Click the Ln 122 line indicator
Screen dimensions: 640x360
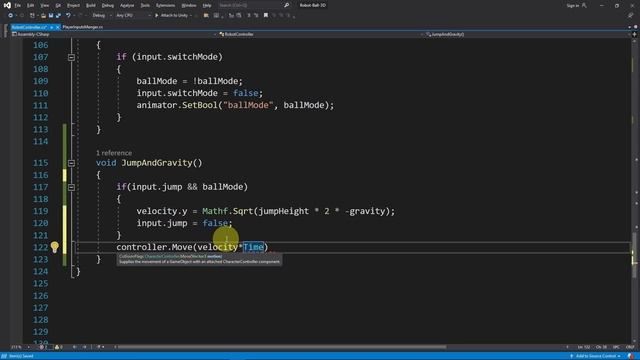[584, 347]
